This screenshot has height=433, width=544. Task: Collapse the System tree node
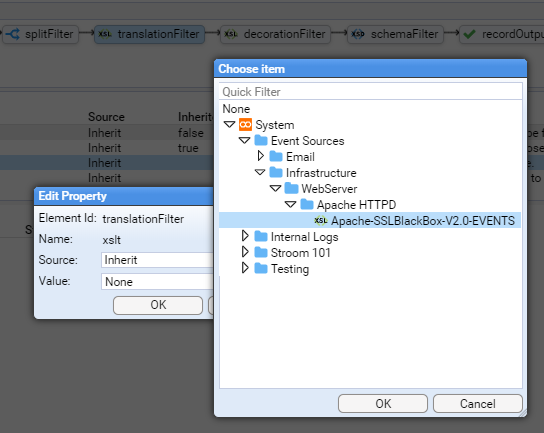coord(229,124)
